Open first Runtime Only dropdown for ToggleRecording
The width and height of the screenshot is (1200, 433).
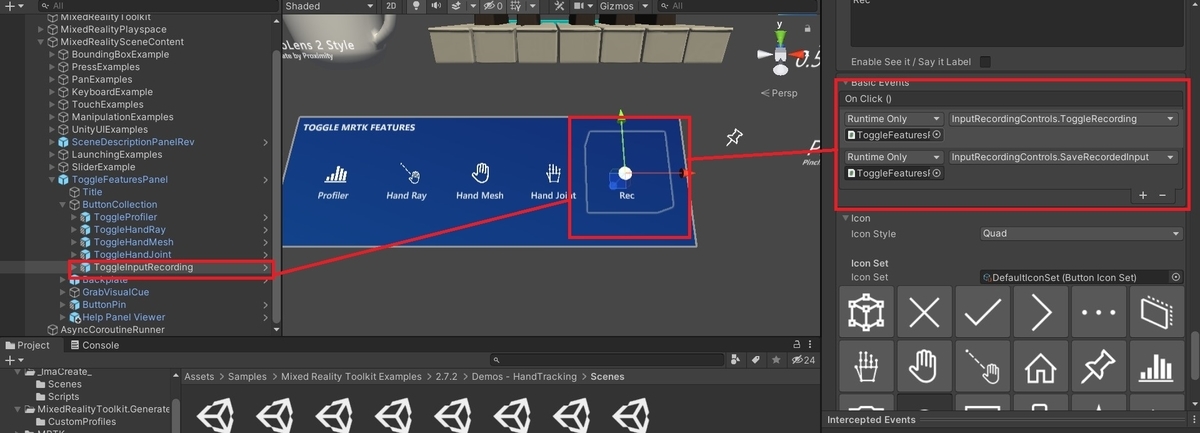click(893, 119)
